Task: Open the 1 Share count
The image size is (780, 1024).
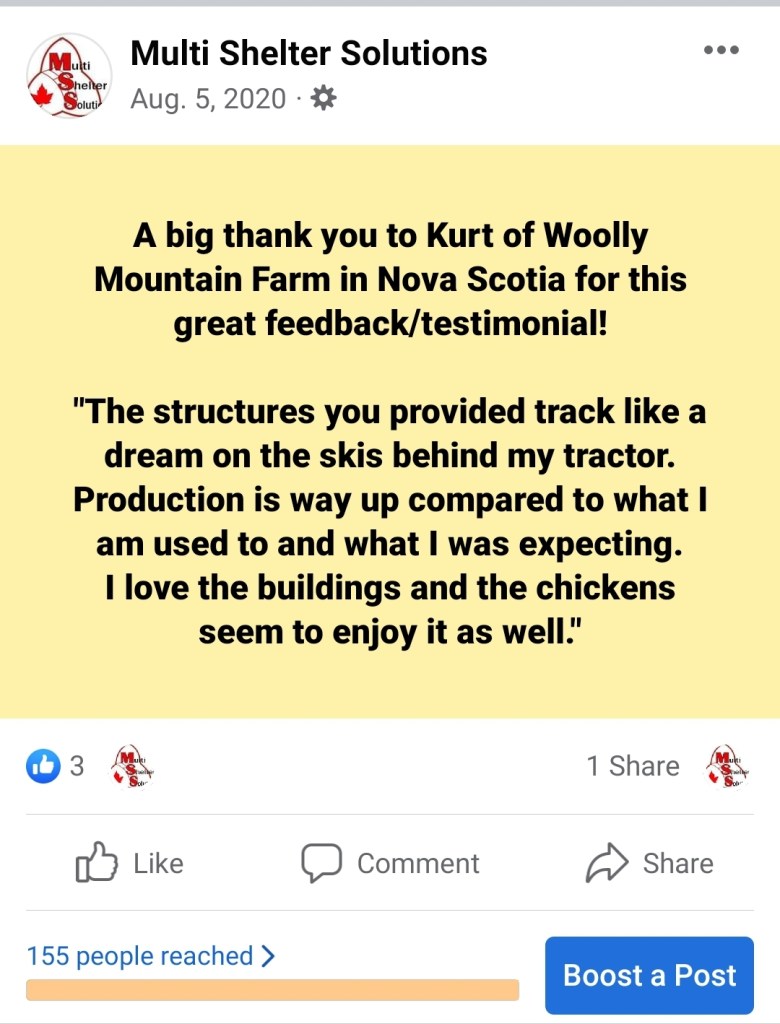Action: pos(632,766)
